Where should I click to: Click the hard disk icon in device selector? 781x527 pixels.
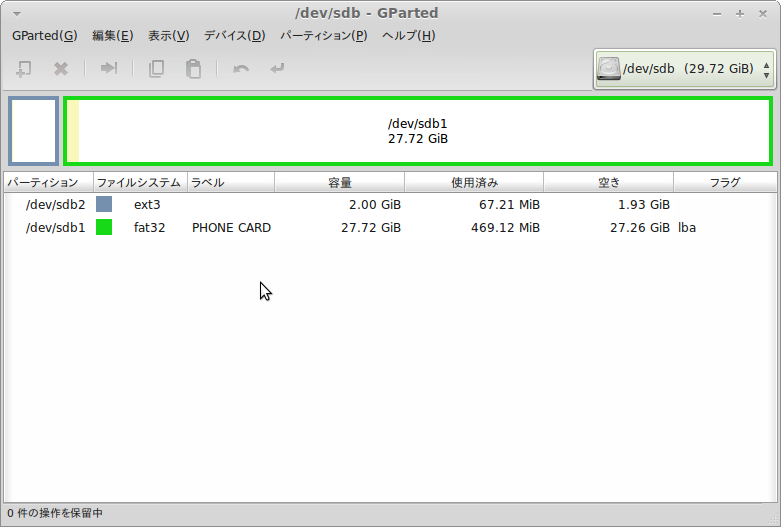609,69
